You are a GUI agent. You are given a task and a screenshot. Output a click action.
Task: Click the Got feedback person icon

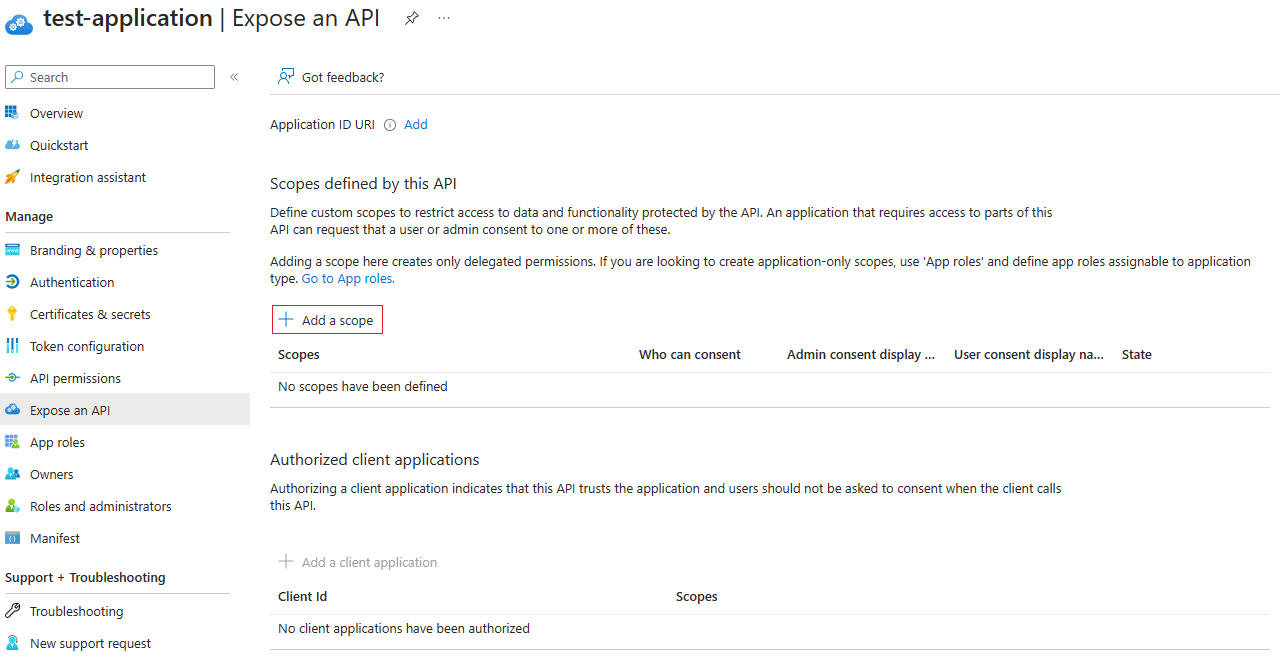286,77
